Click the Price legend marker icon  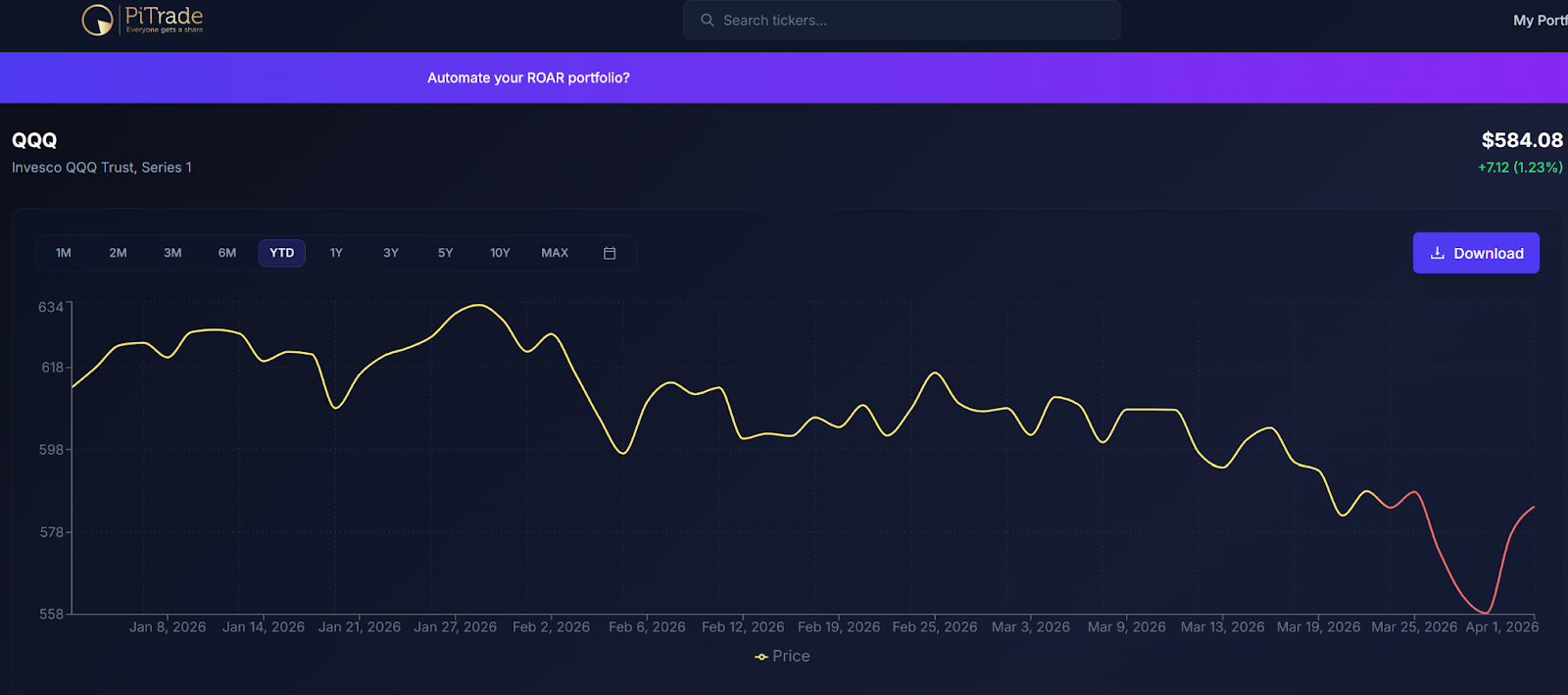[761, 657]
